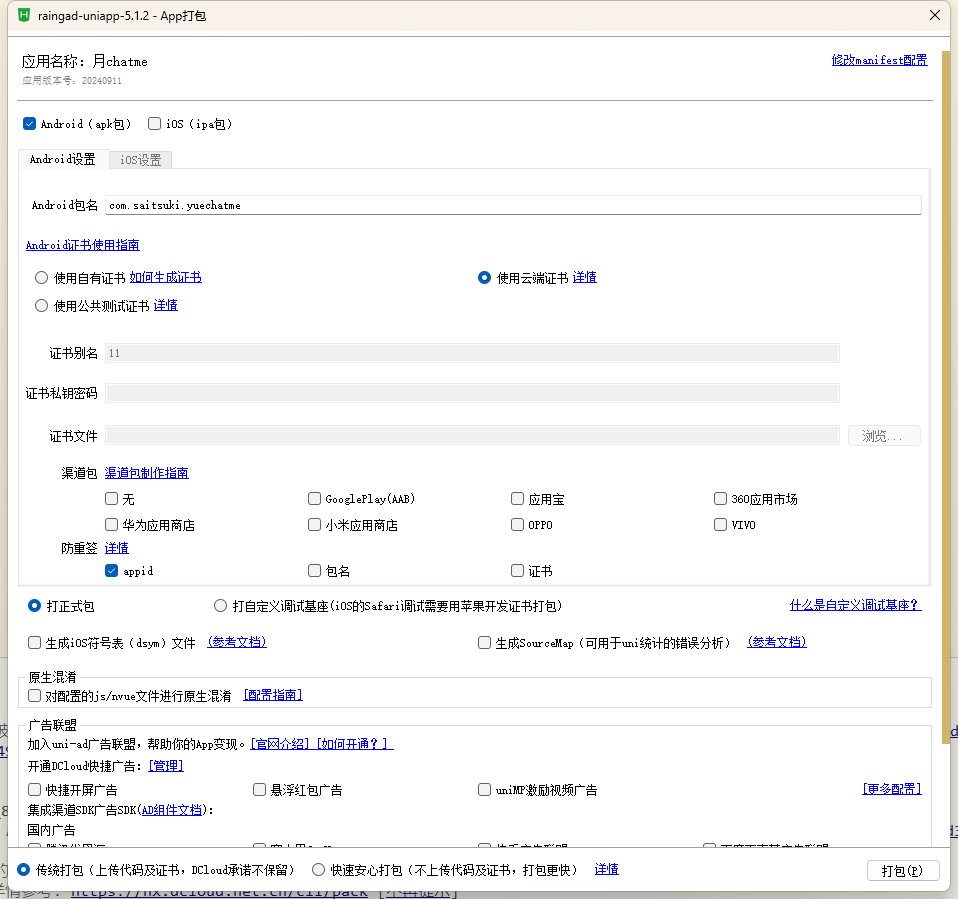This screenshot has height=899, width=958.
Task: Switch to the iOS设置 tab
Action: point(141,160)
